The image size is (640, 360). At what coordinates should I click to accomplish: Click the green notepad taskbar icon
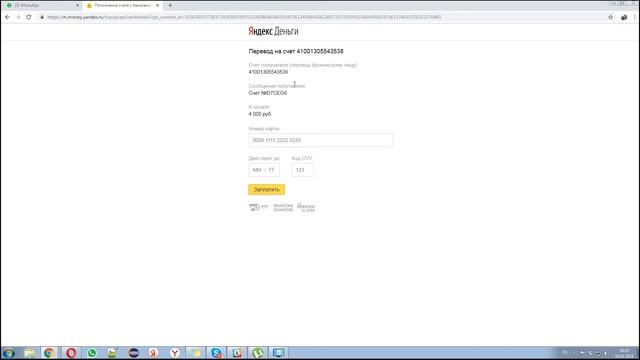click(112, 353)
